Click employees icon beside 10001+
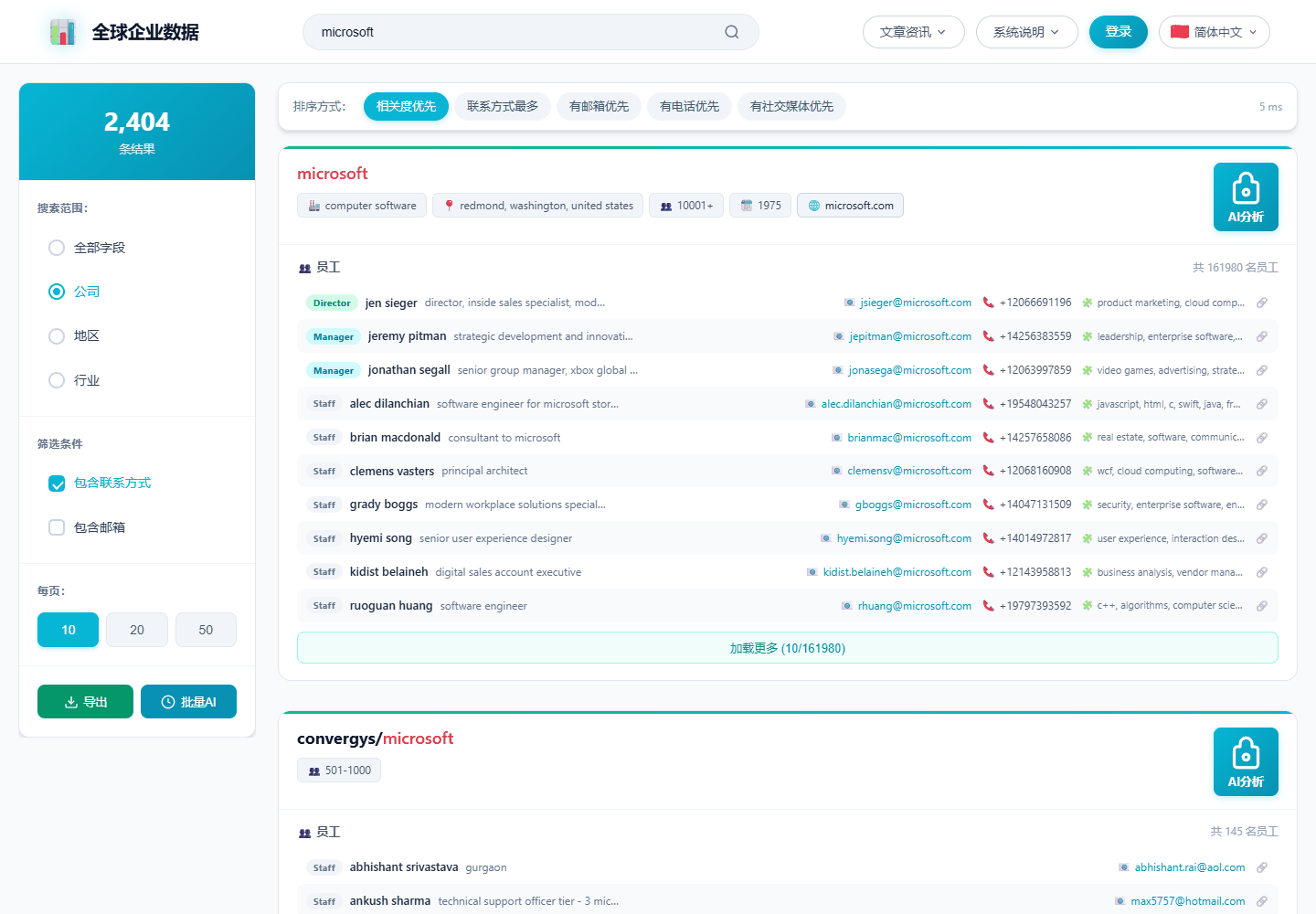The width and height of the screenshot is (1316, 914). coord(666,206)
